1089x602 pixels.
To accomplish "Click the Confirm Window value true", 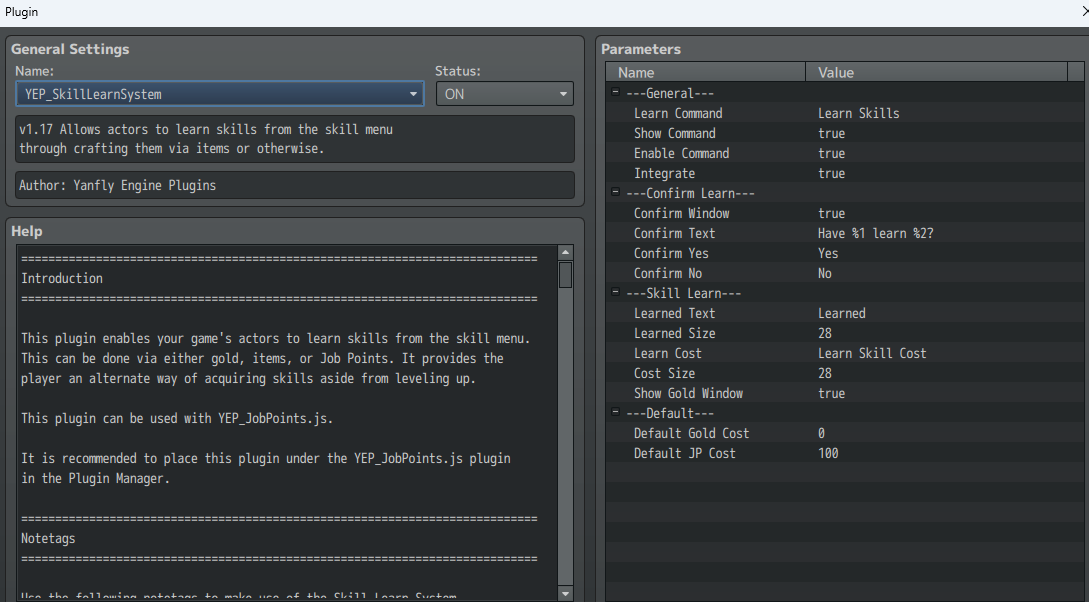I will point(831,213).
